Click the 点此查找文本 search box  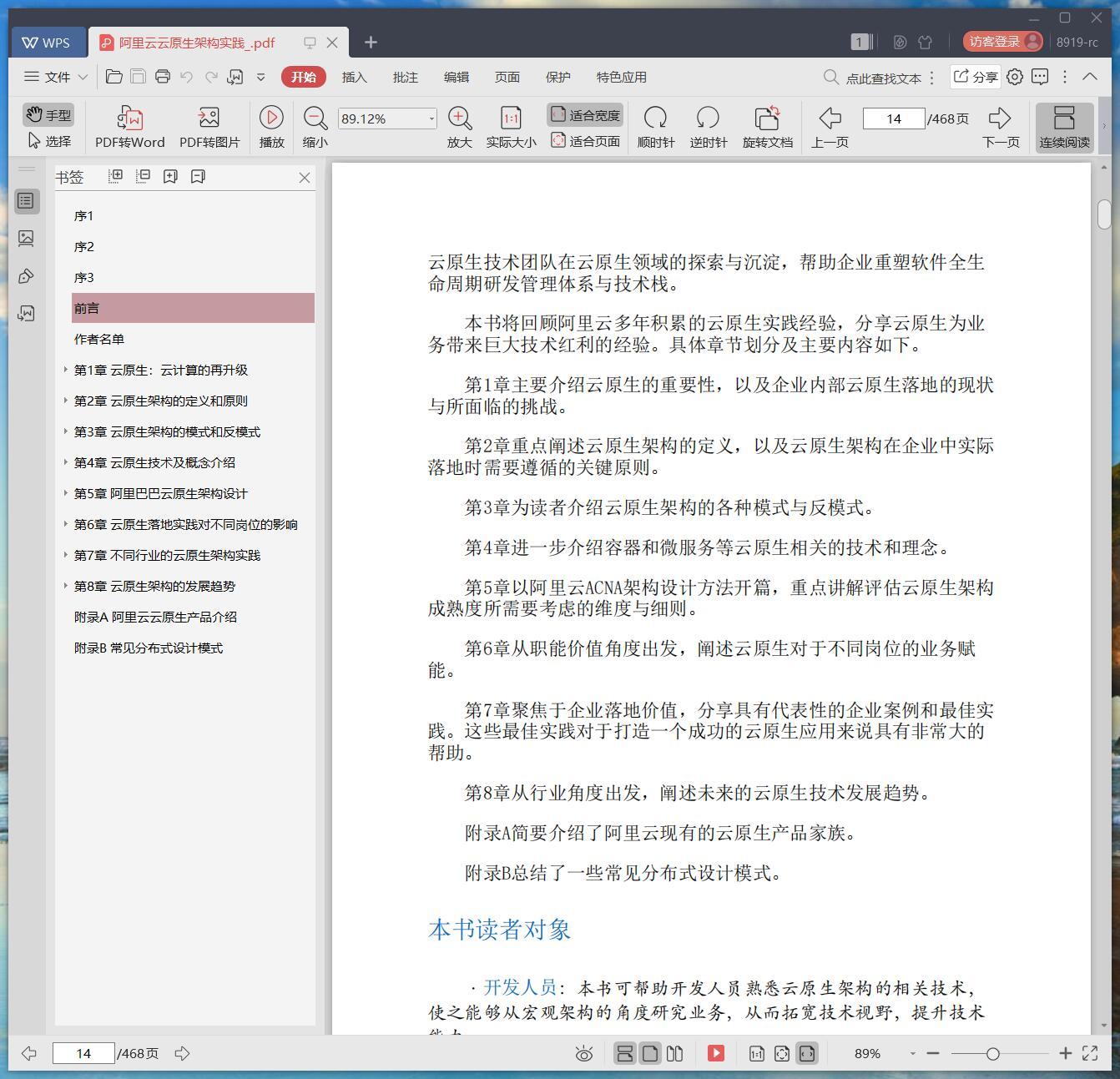click(x=874, y=78)
